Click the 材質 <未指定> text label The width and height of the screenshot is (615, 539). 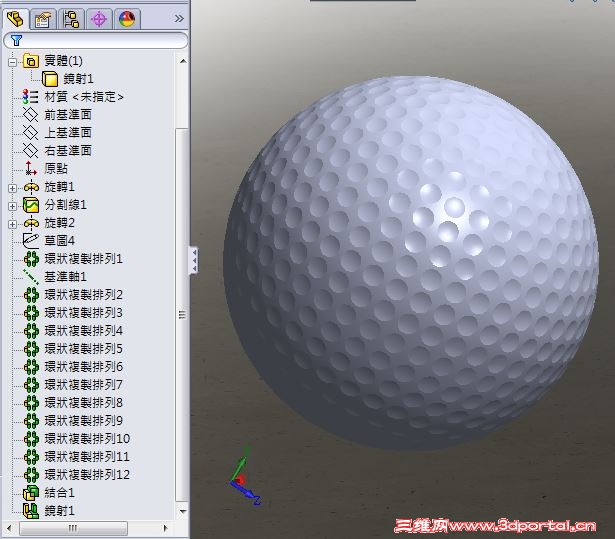pos(84,97)
